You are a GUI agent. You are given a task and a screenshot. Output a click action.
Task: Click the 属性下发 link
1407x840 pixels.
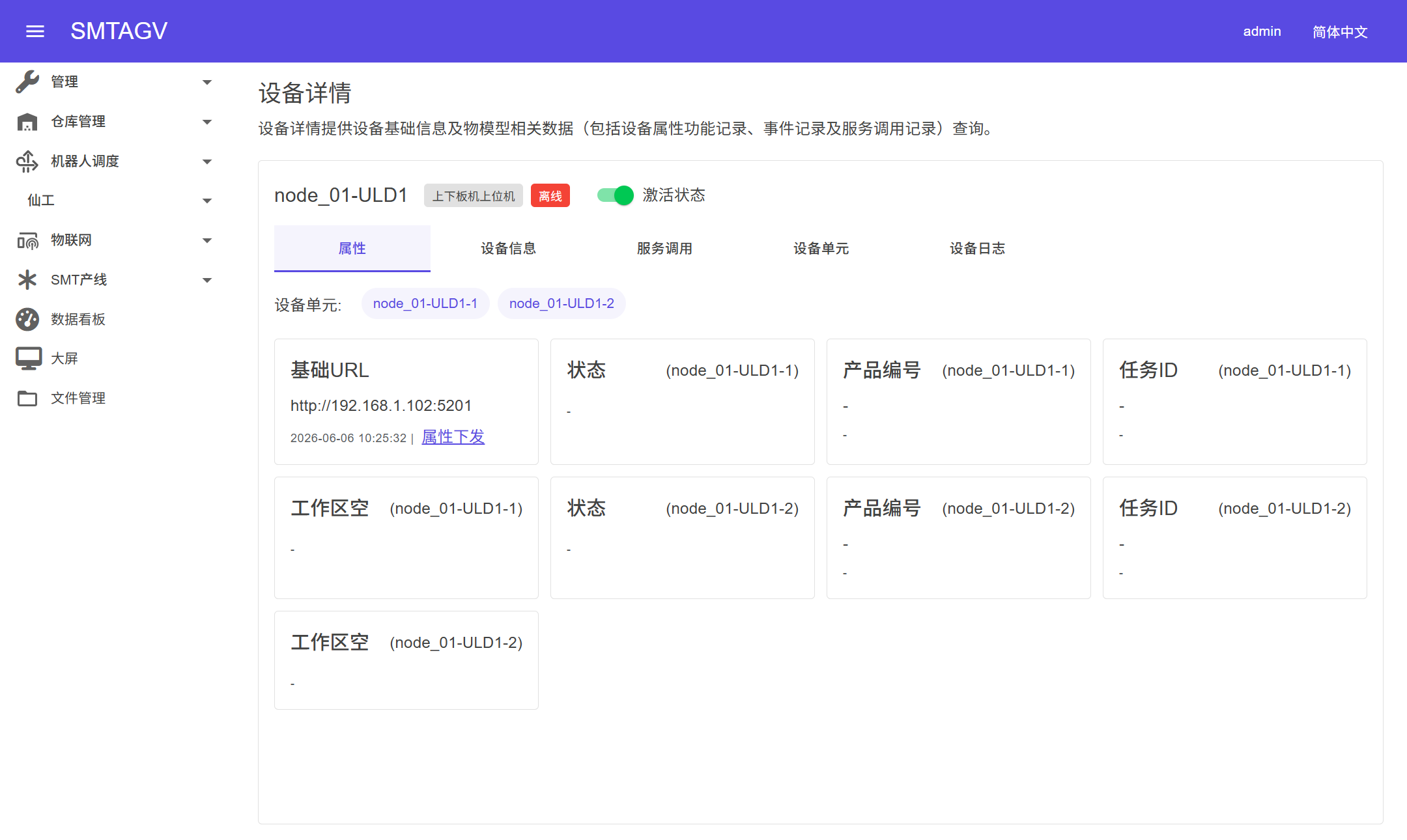click(x=453, y=437)
